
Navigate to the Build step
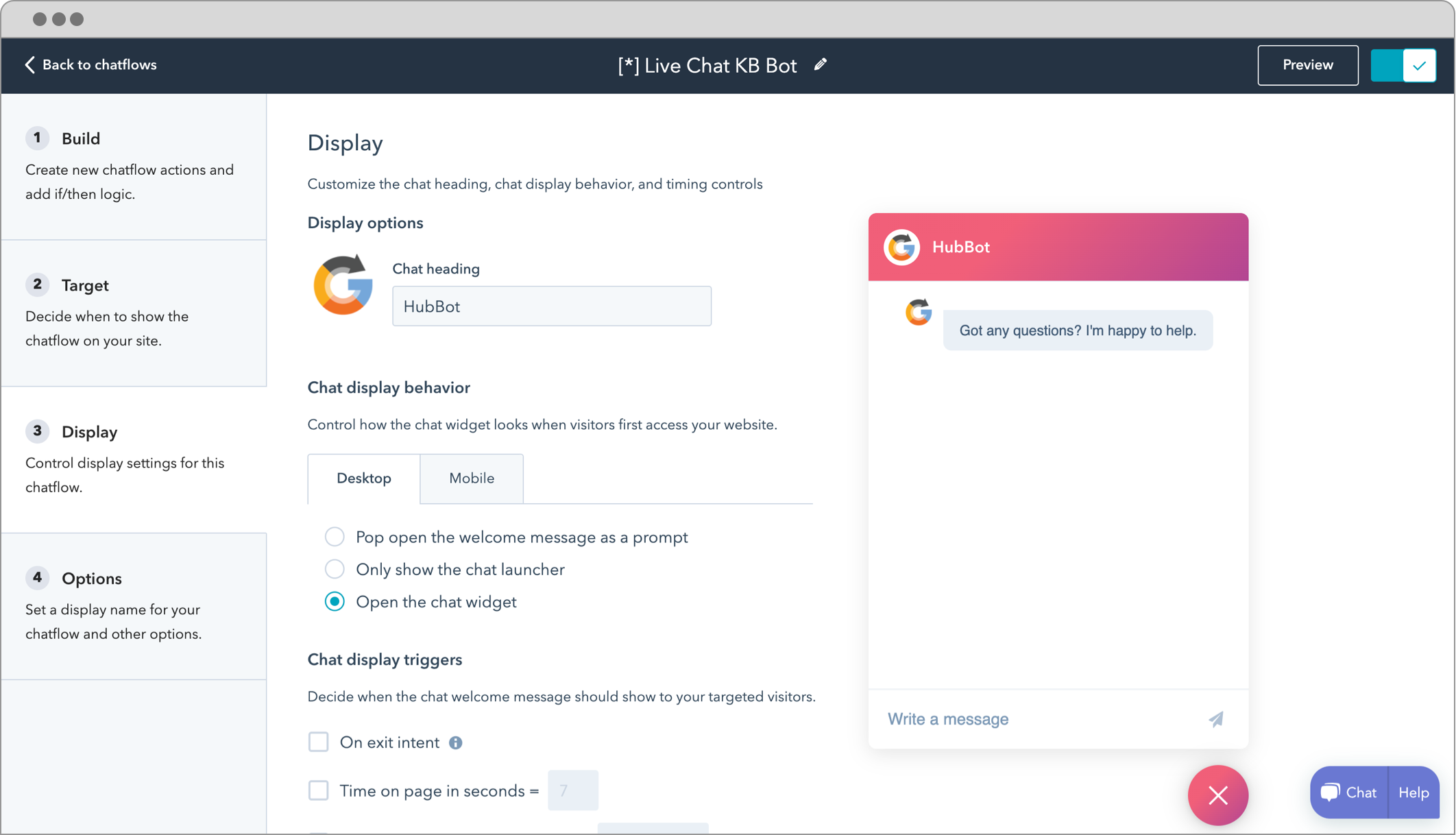(80, 138)
